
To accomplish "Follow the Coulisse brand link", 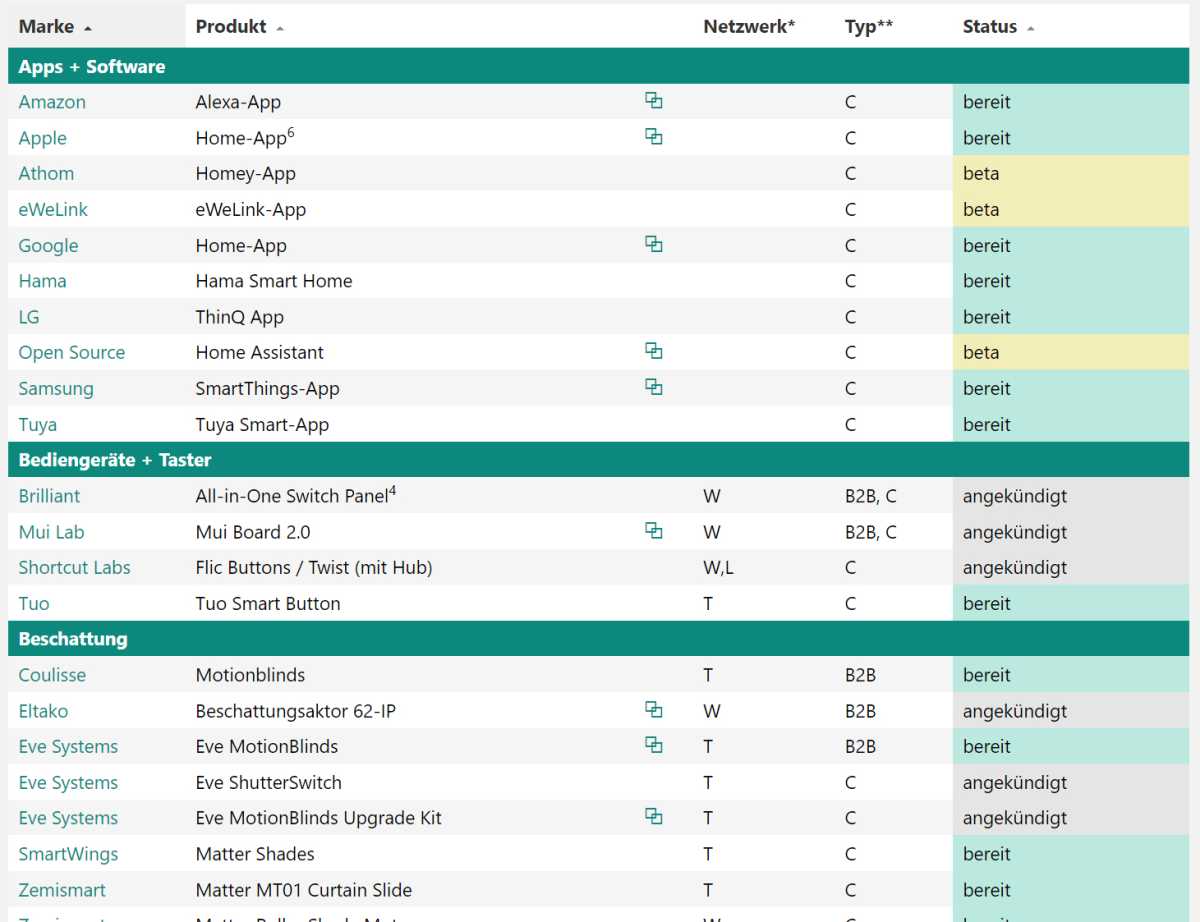I will click(52, 675).
